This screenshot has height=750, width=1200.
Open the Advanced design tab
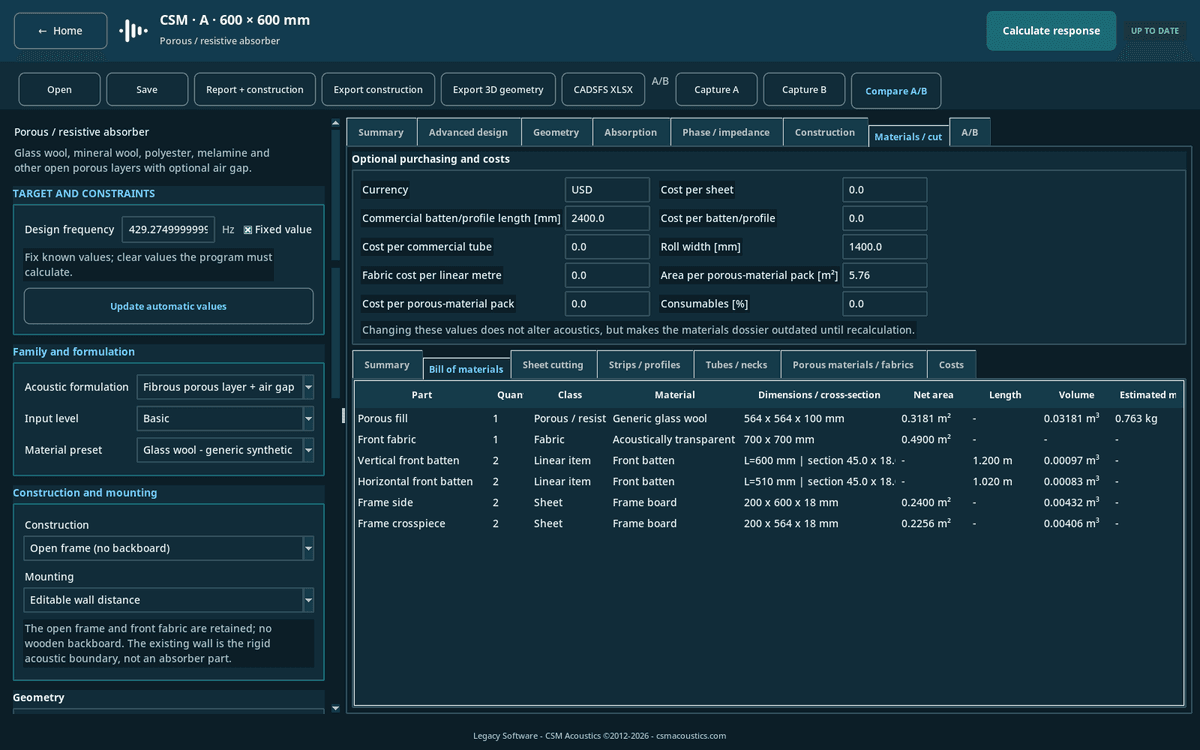click(468, 132)
